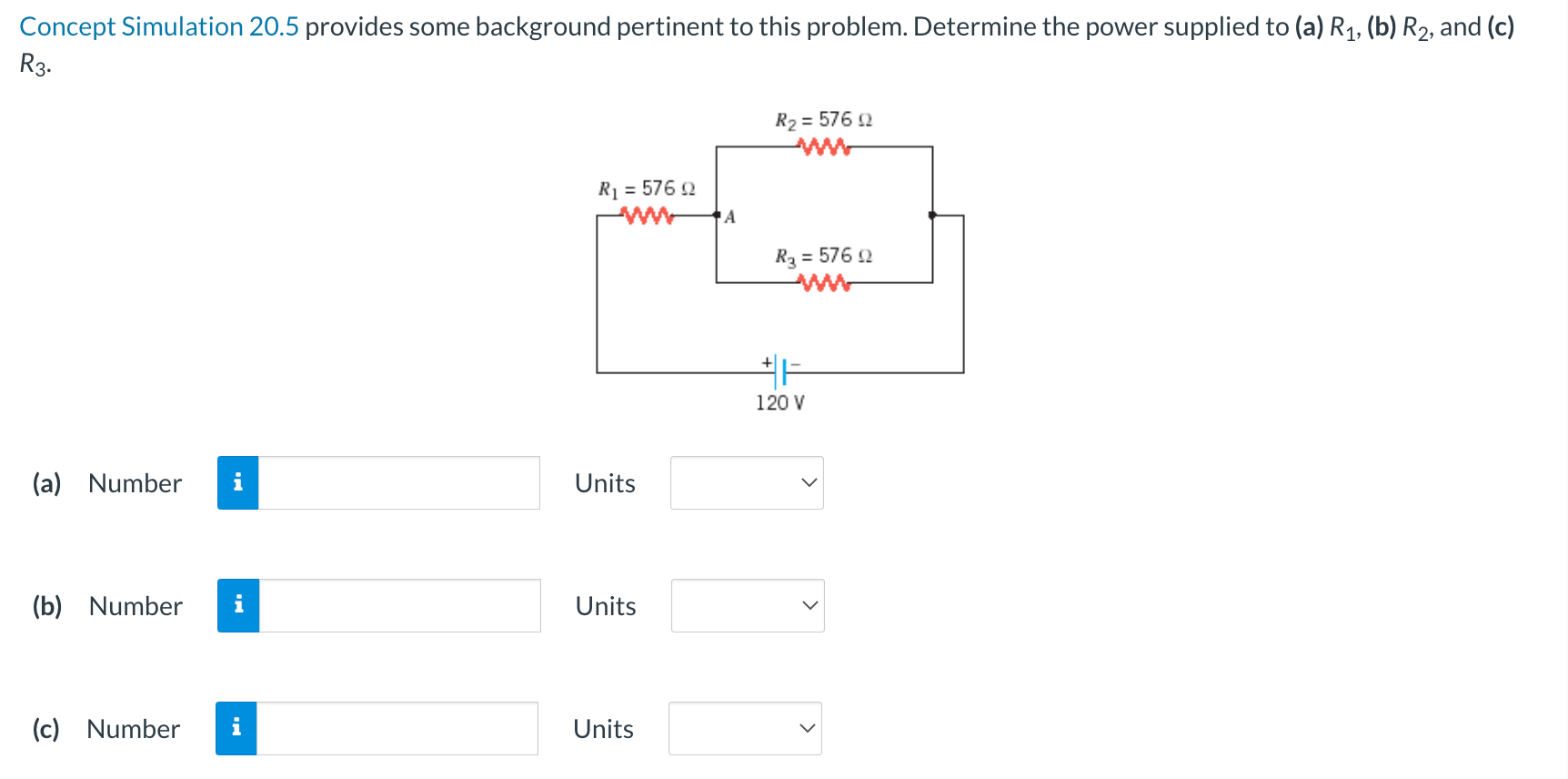Select the R1 resistor symbol in the diagram
The height and width of the screenshot is (779, 1568).
coord(648,215)
